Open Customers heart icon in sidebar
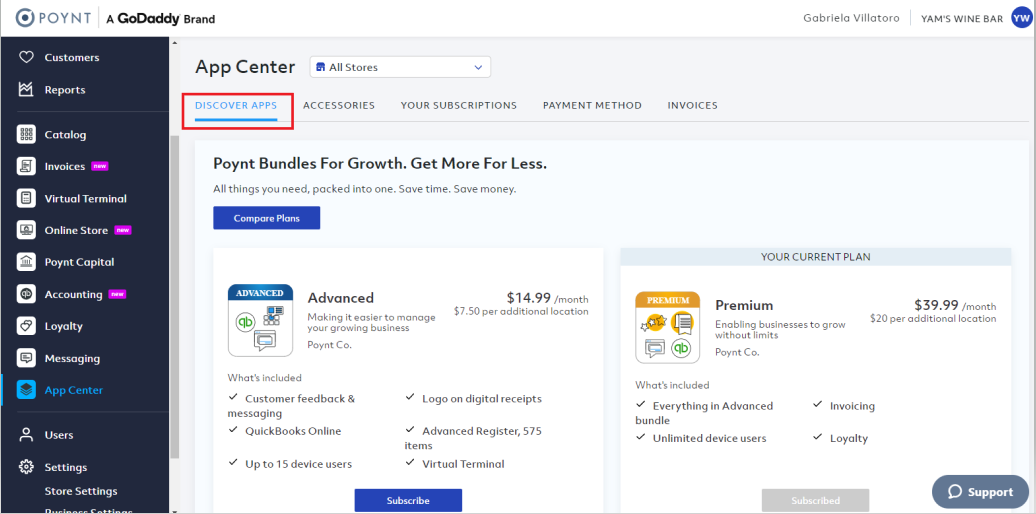This screenshot has width=1036, height=514. [x=26, y=57]
